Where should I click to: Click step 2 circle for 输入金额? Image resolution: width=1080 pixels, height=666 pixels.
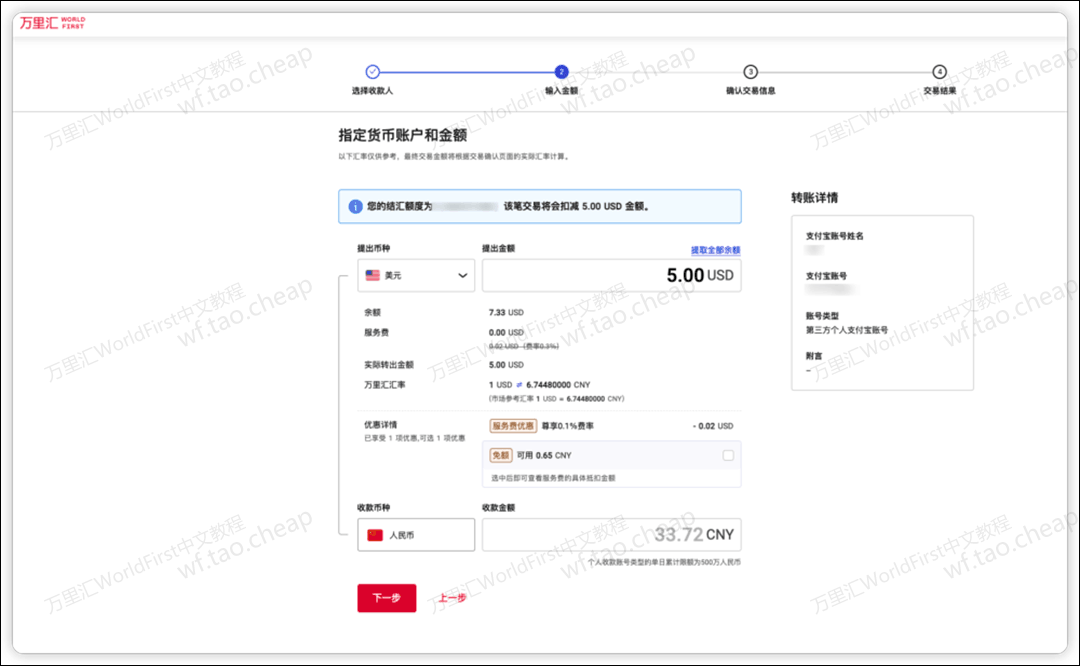tap(561, 72)
